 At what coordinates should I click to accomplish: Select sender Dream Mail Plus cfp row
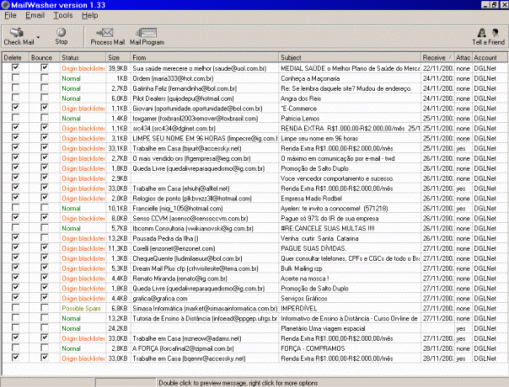195,268
